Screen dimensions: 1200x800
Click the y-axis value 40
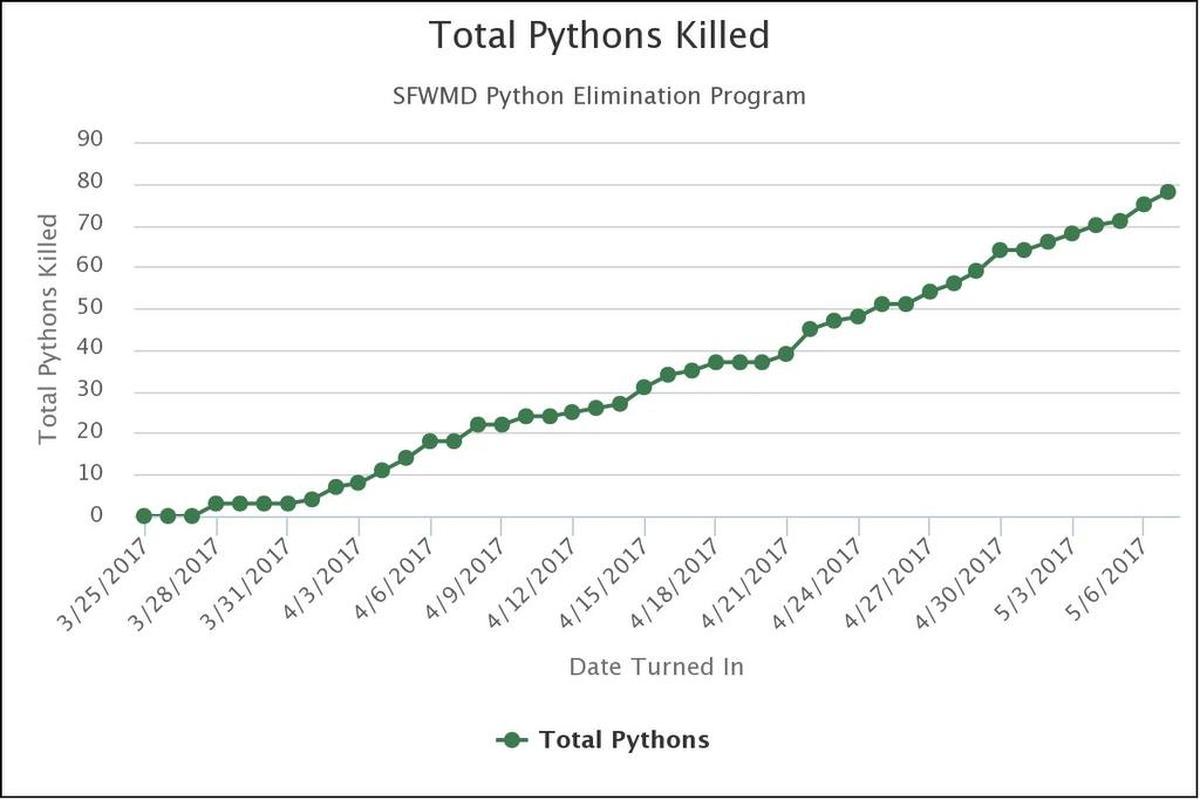[x=91, y=348]
